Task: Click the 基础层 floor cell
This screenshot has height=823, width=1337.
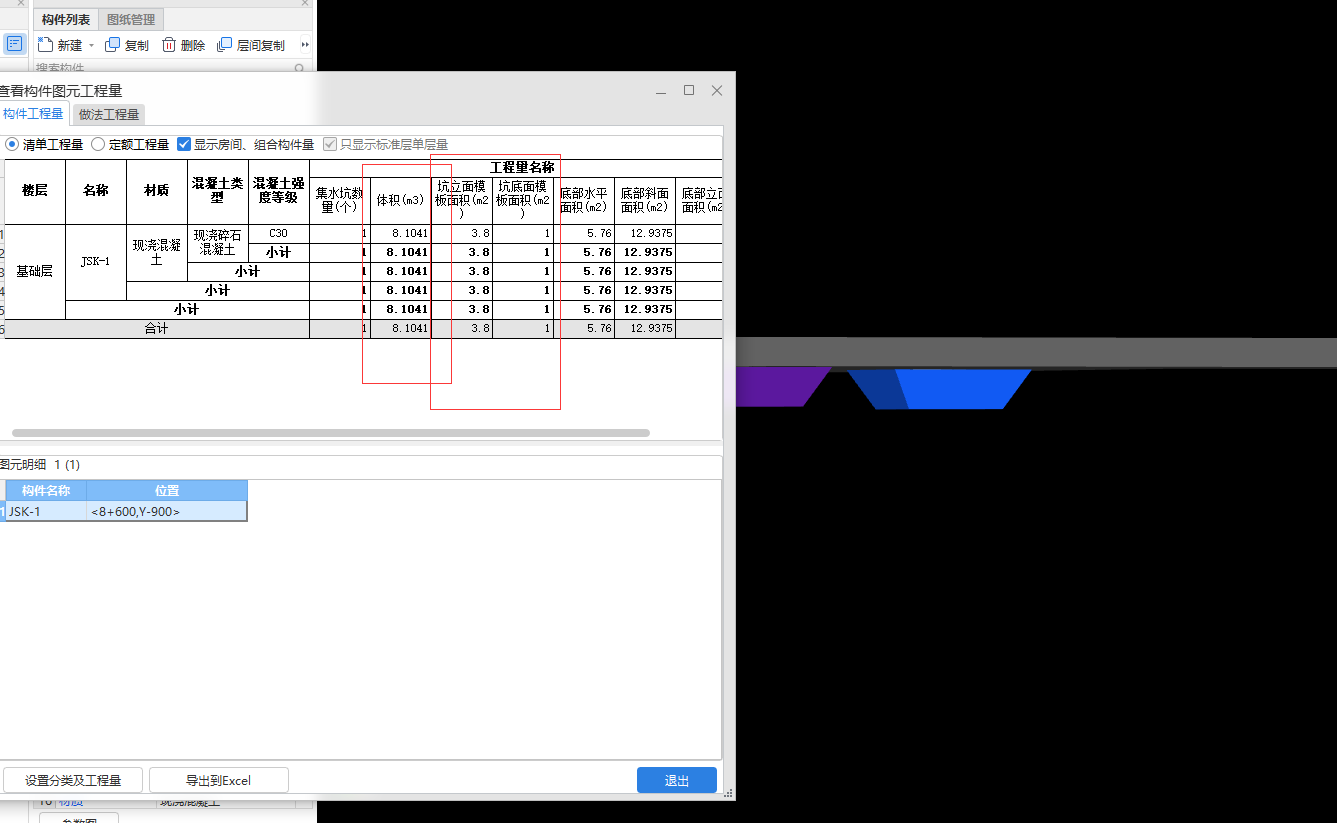Action: pyautogui.click(x=35, y=271)
